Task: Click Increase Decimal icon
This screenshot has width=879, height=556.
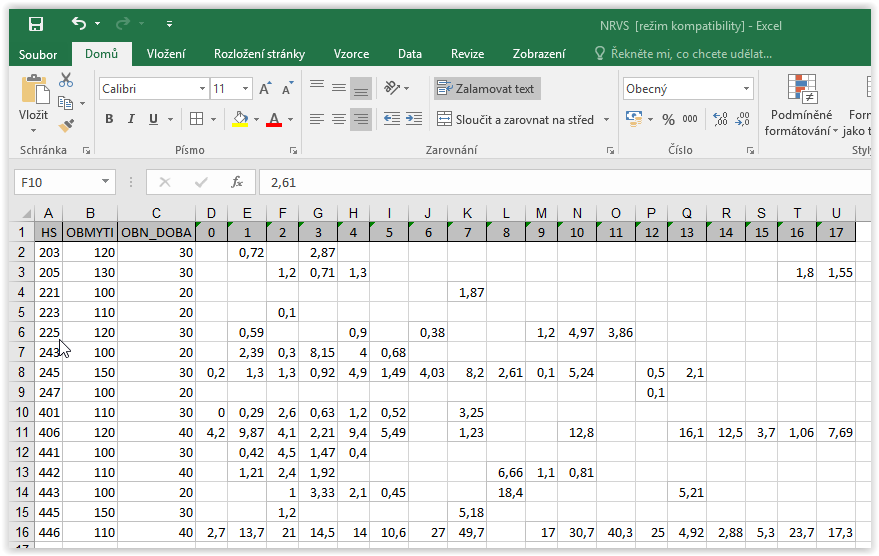Action: (x=720, y=119)
